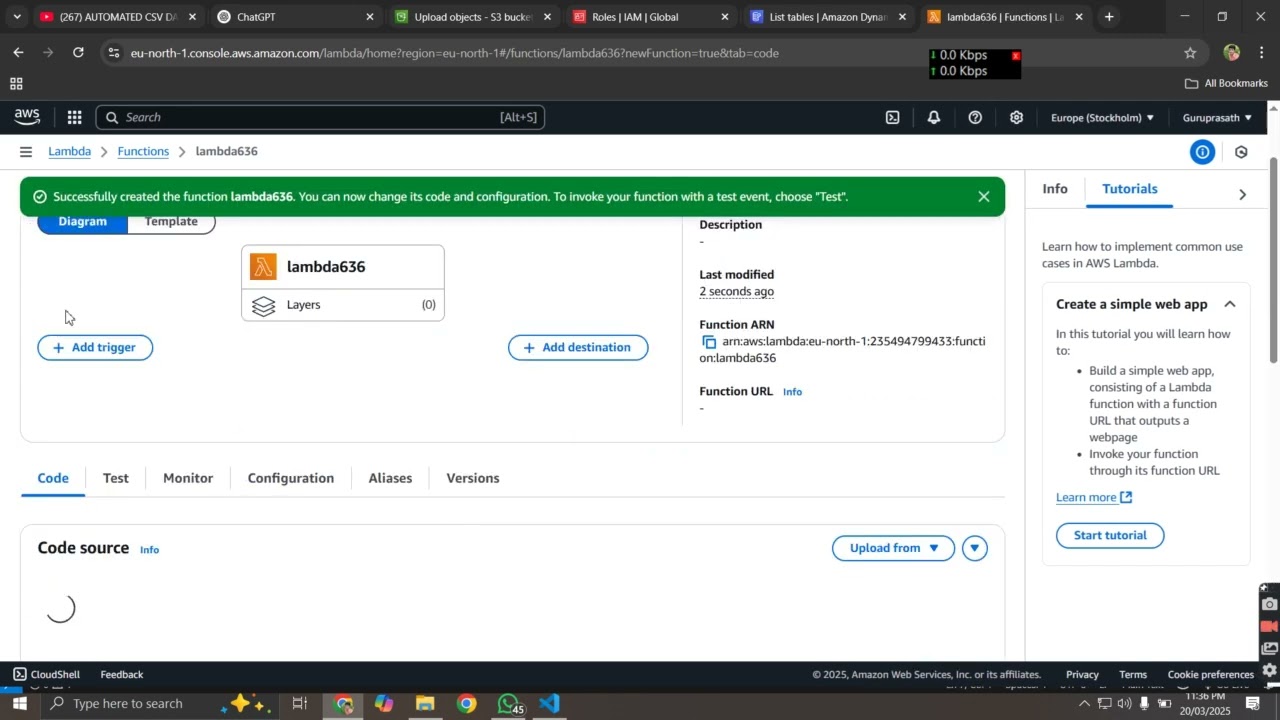Toggle the Lambda side navigation hamburger
This screenshot has height=720, width=1280.
pyautogui.click(x=25, y=152)
